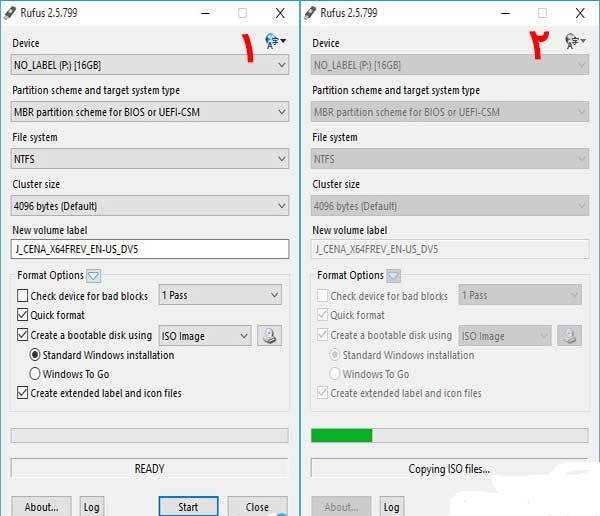Screen dimensions: 600x516
Task: Open 1 Pass dropdown in left window
Action: (x=220, y=295)
